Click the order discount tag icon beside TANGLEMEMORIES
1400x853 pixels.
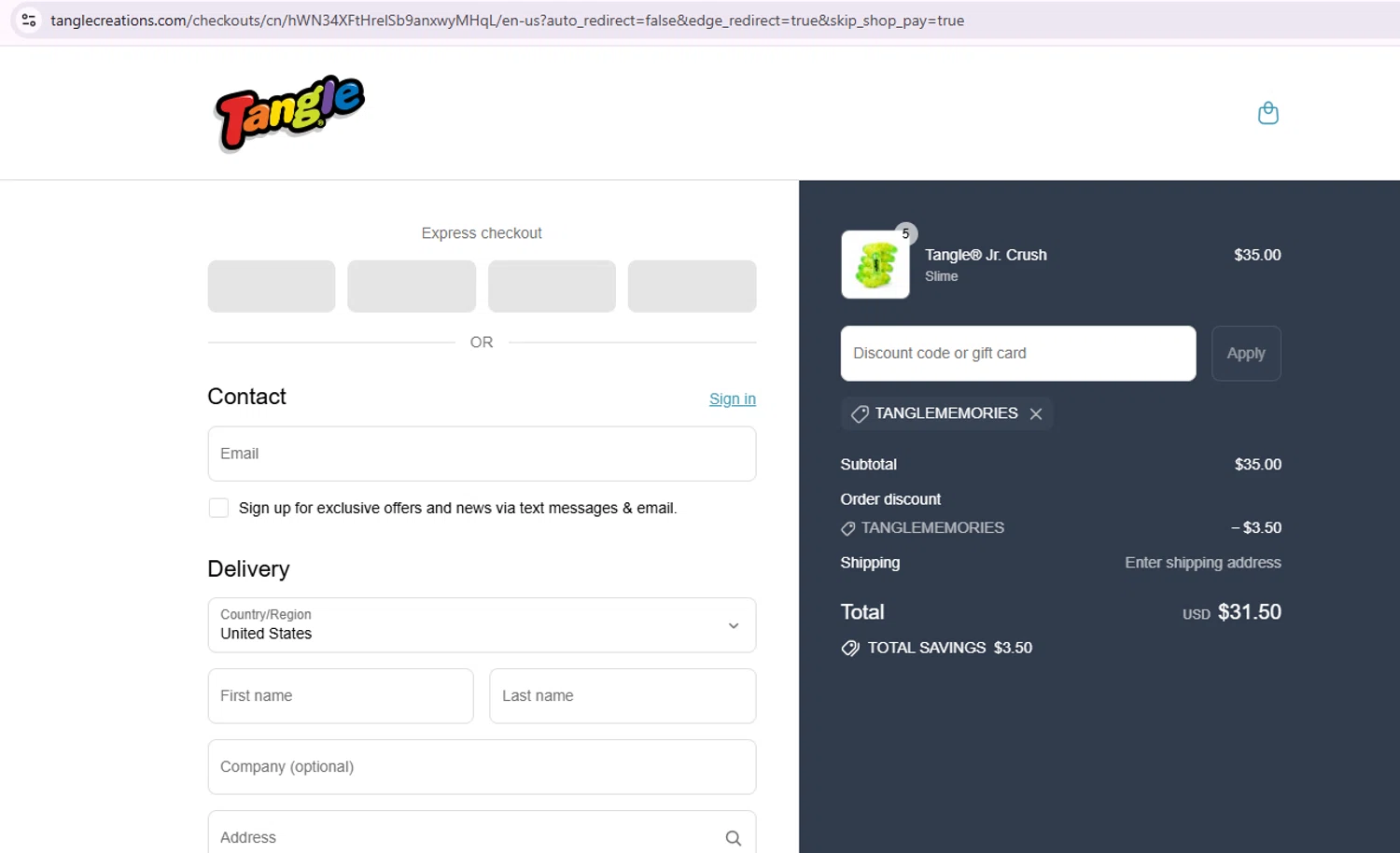tap(847, 528)
